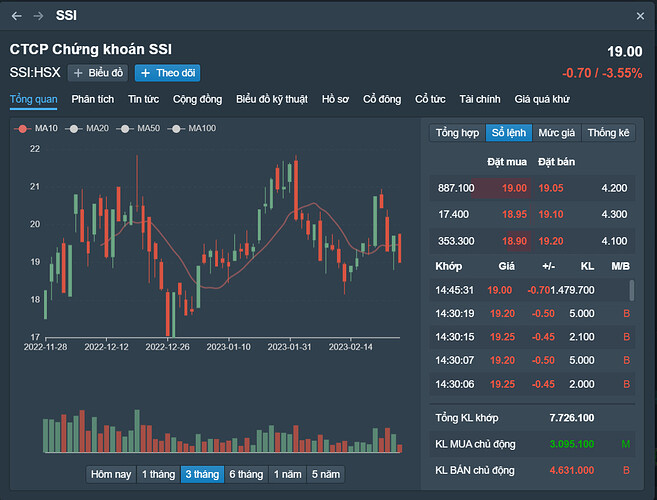Toggle the MA50 legend line
This screenshot has height=500, width=657.
[140, 128]
